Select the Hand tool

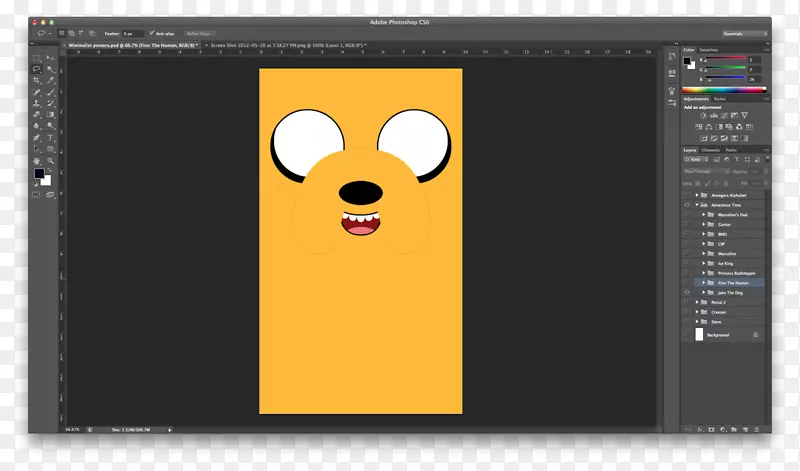[37, 160]
